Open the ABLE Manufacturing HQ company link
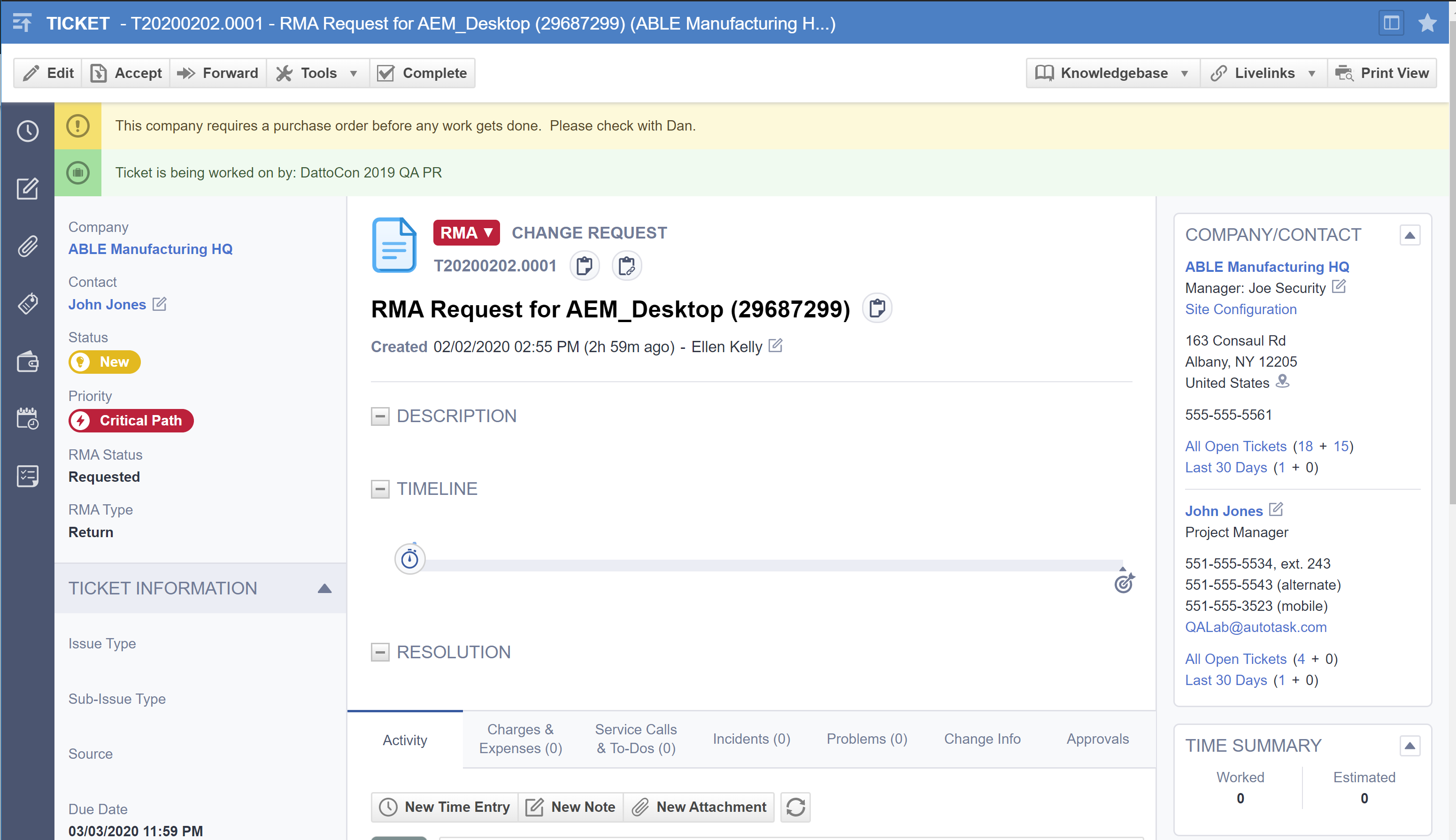This screenshot has width=1456, height=840. (151, 249)
